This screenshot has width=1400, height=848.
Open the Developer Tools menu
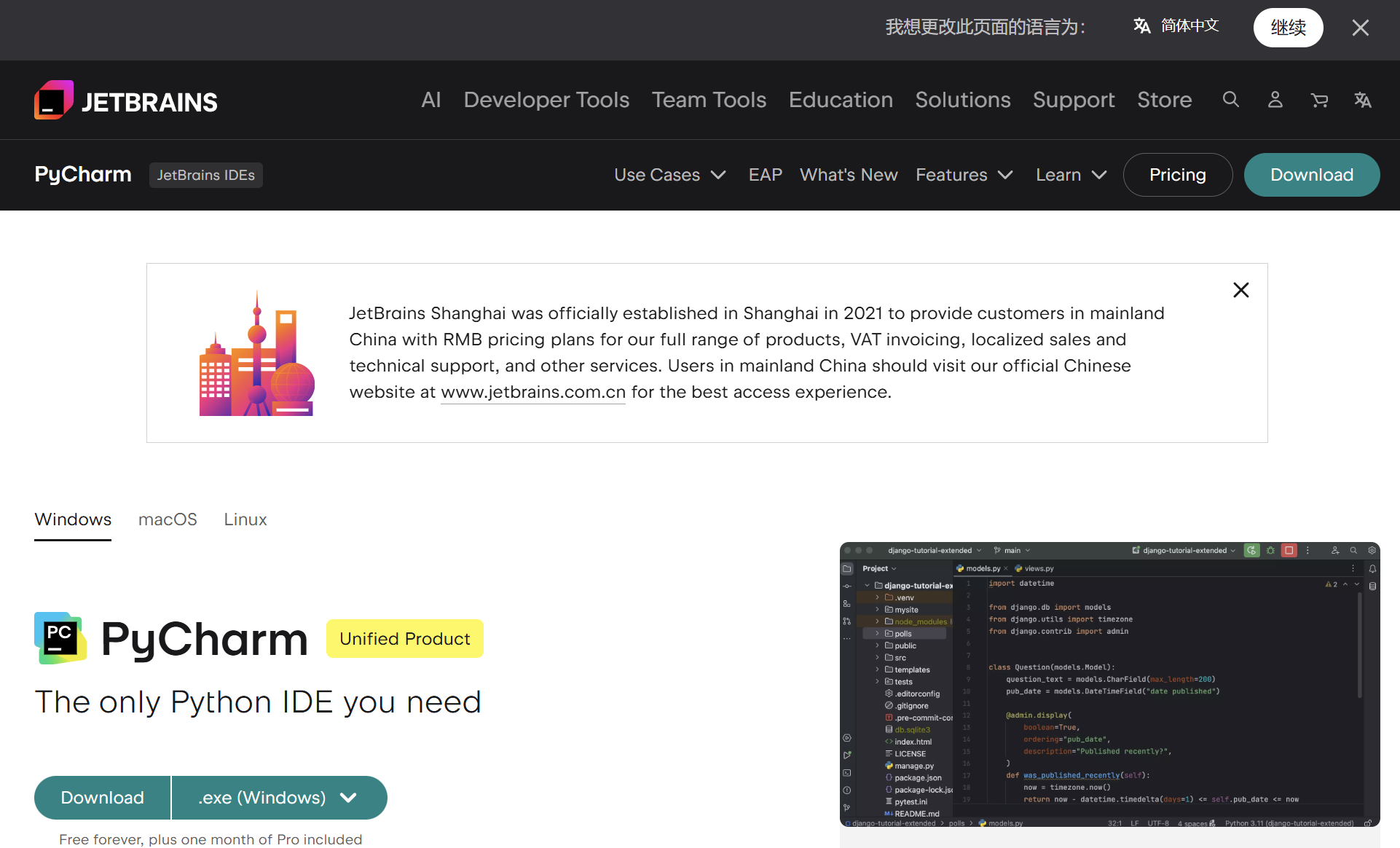coord(546,100)
